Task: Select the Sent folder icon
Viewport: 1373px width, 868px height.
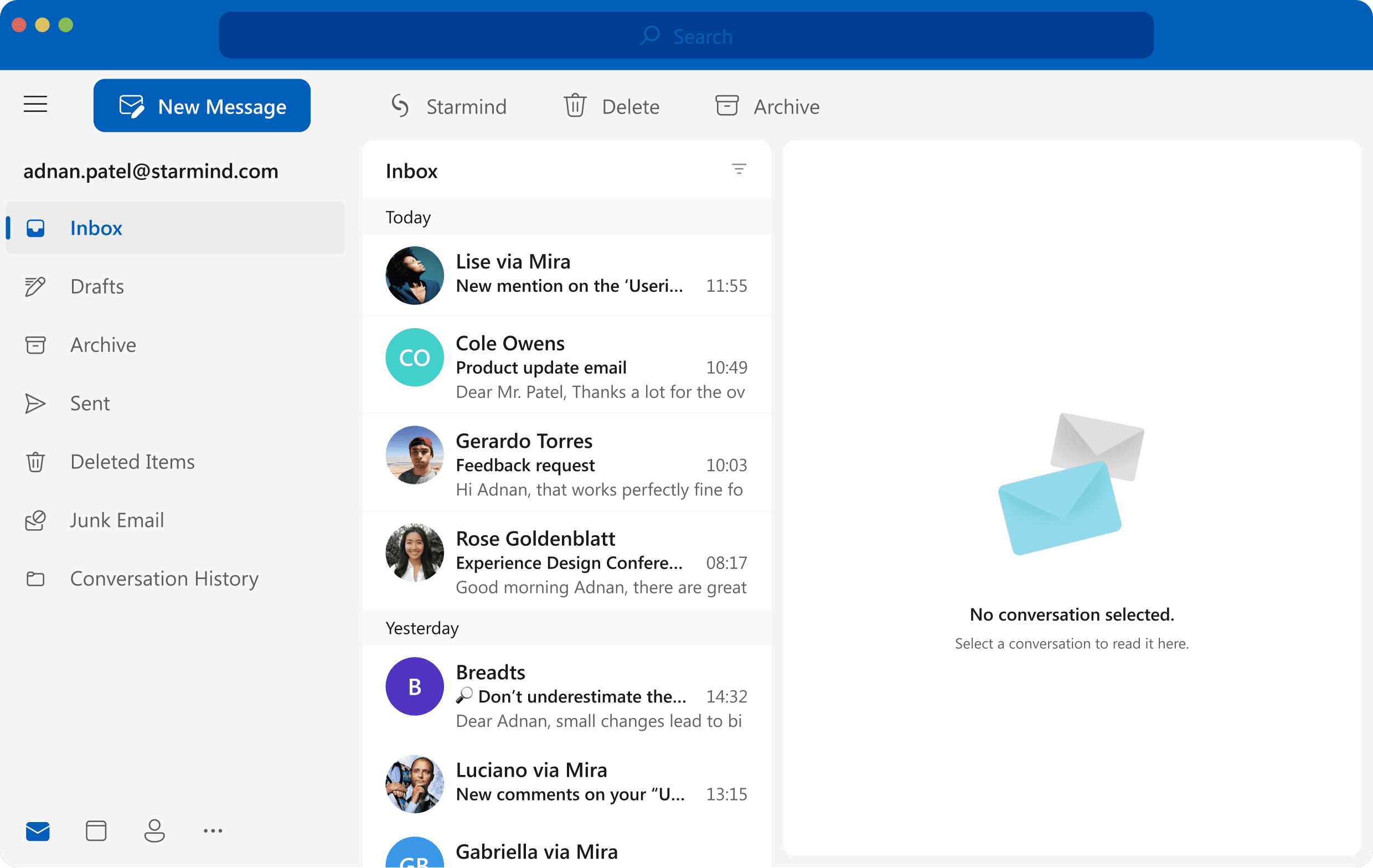Action: click(35, 404)
